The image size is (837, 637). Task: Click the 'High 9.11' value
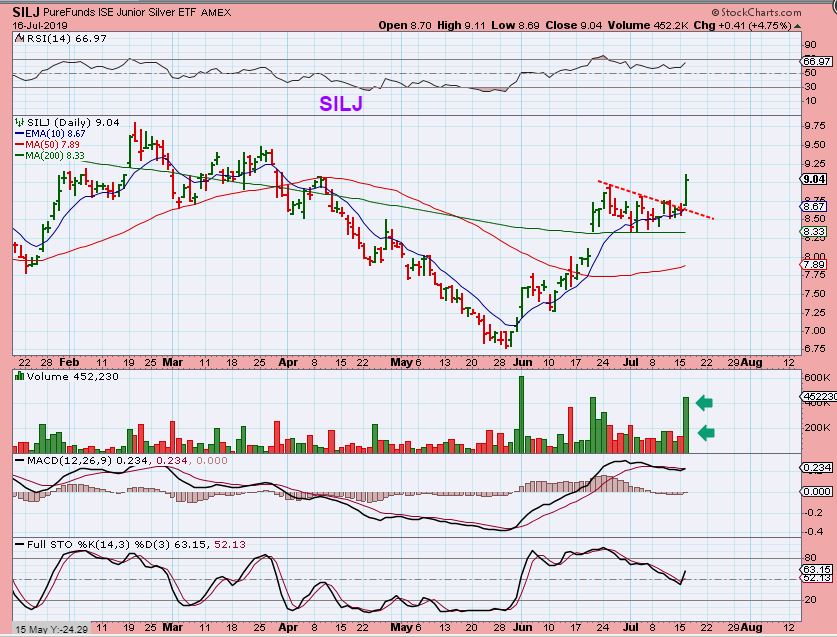coord(461,25)
